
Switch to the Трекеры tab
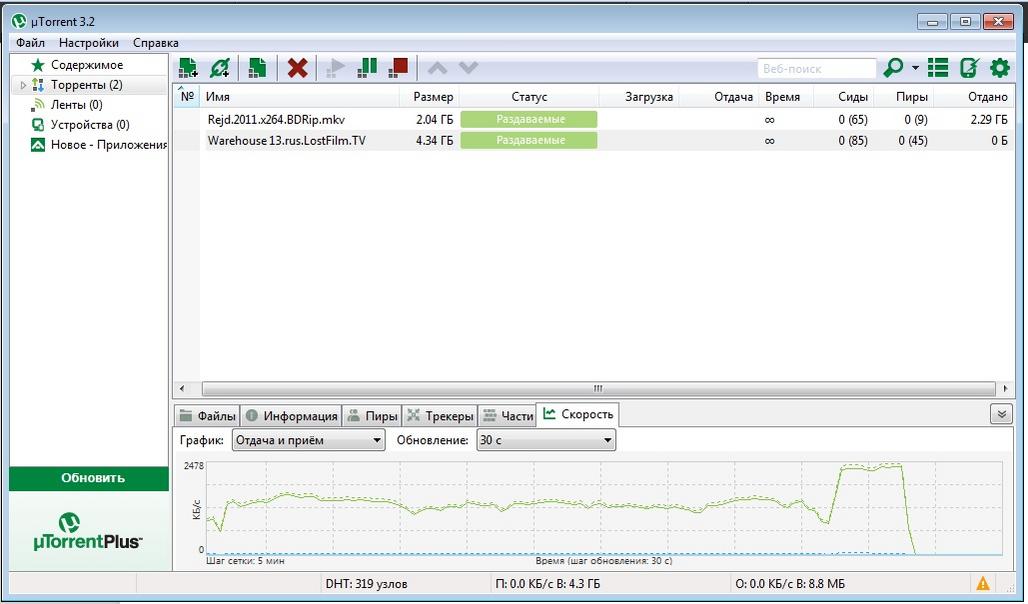440,416
